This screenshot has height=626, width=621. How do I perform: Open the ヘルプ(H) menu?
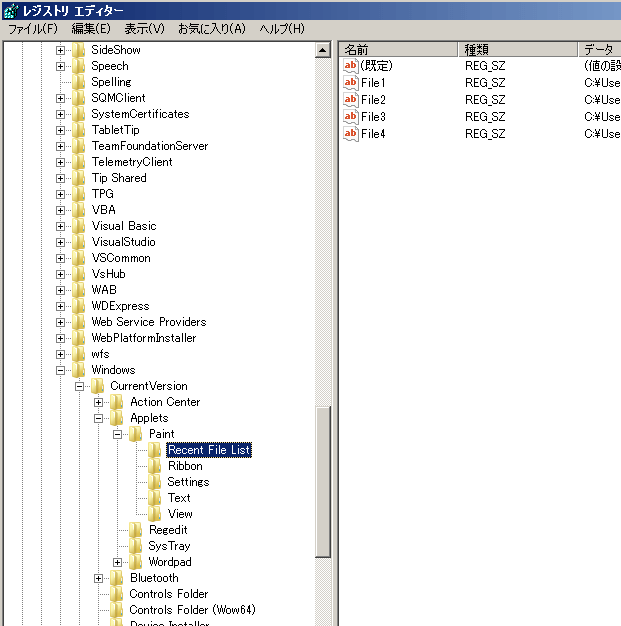[282, 29]
